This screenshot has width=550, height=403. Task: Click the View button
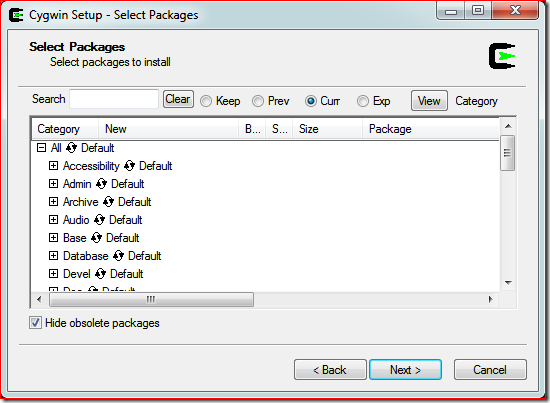[429, 101]
